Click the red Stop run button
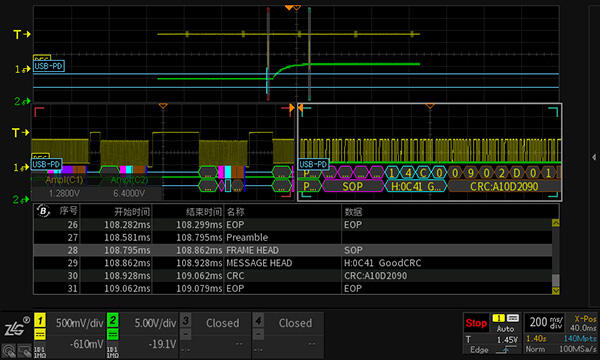The width and height of the screenshot is (600, 360). tap(476, 323)
